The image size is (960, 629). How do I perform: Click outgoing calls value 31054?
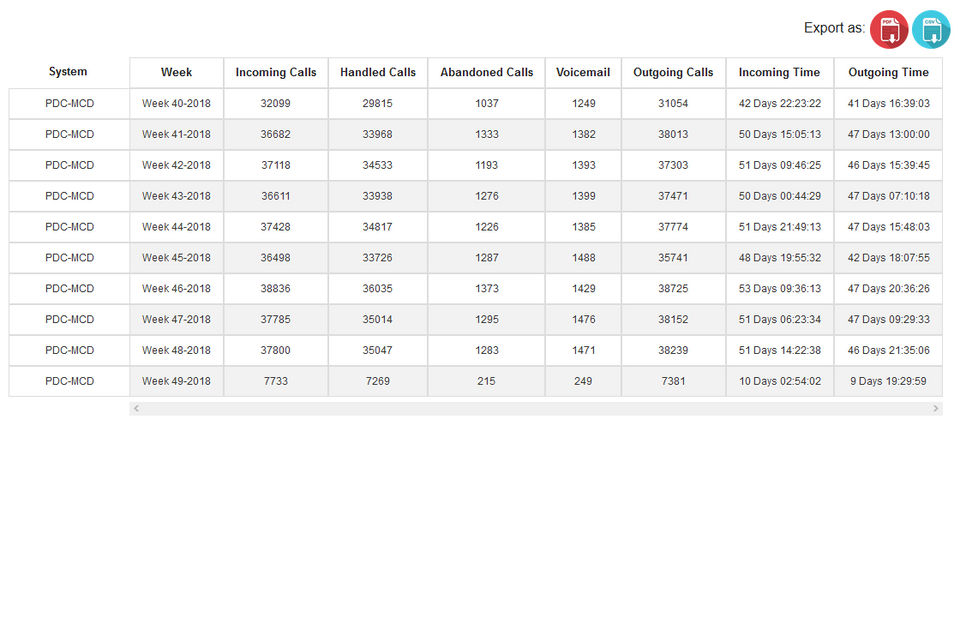click(673, 104)
